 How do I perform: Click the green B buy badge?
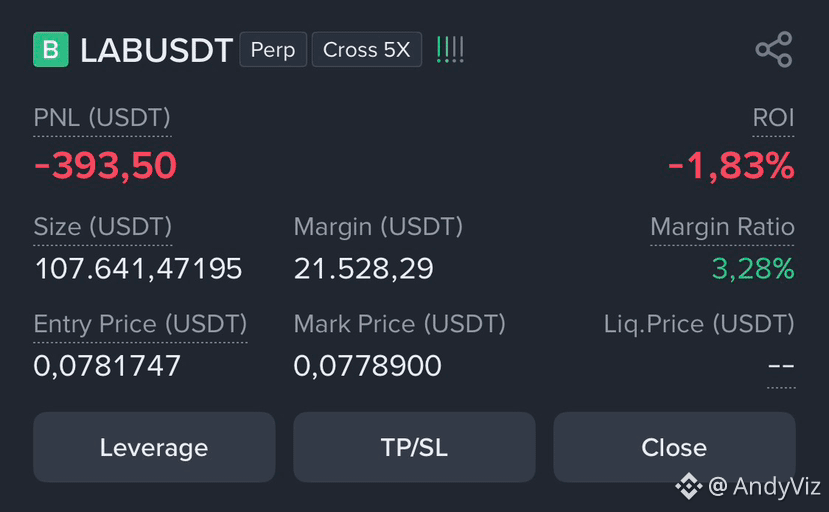[x=51, y=50]
